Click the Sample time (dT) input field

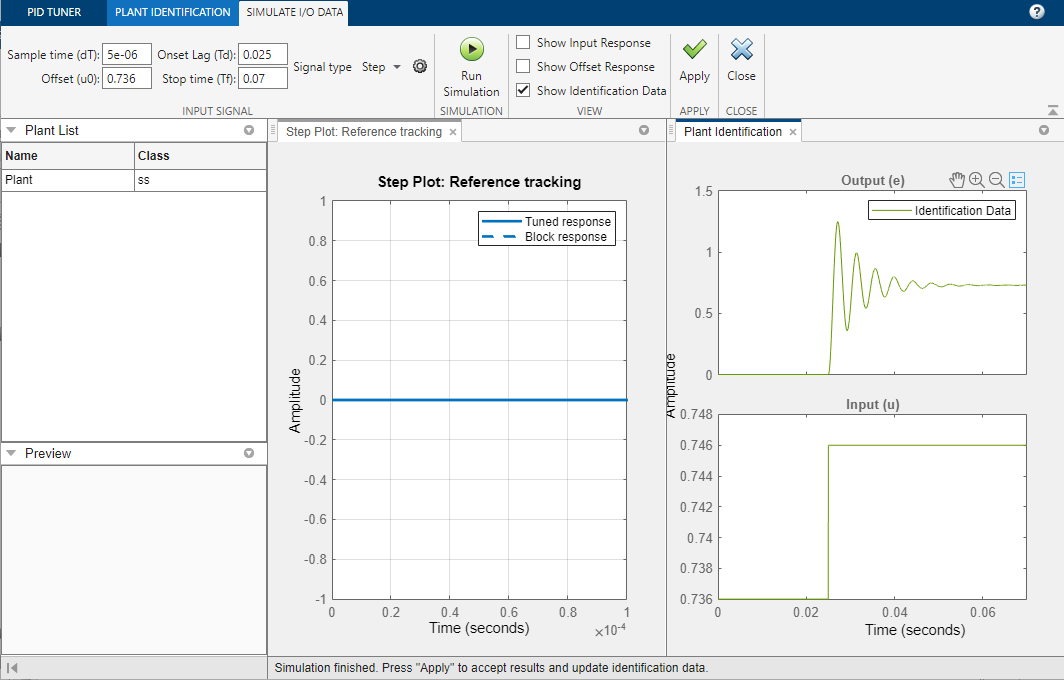coord(127,54)
